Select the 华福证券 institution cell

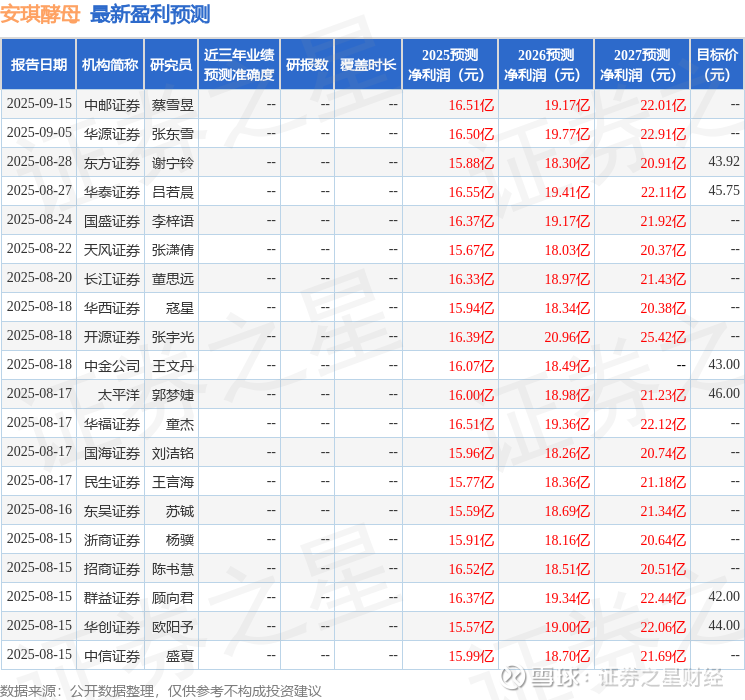pyautogui.click(x=112, y=424)
